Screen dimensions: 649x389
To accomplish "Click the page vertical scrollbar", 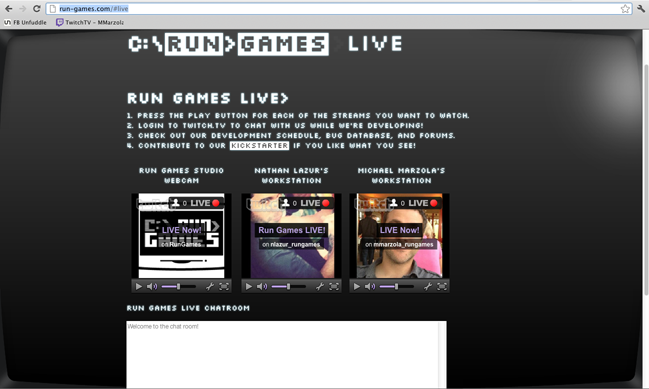I will point(646,180).
